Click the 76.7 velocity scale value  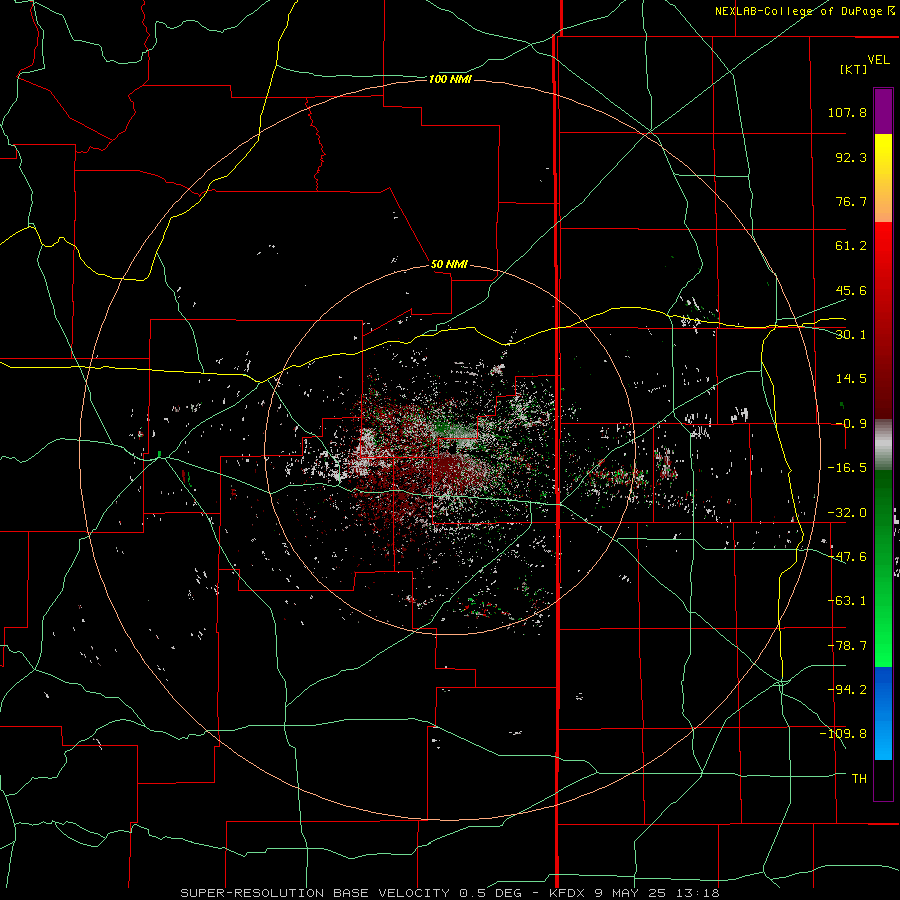coord(851,201)
